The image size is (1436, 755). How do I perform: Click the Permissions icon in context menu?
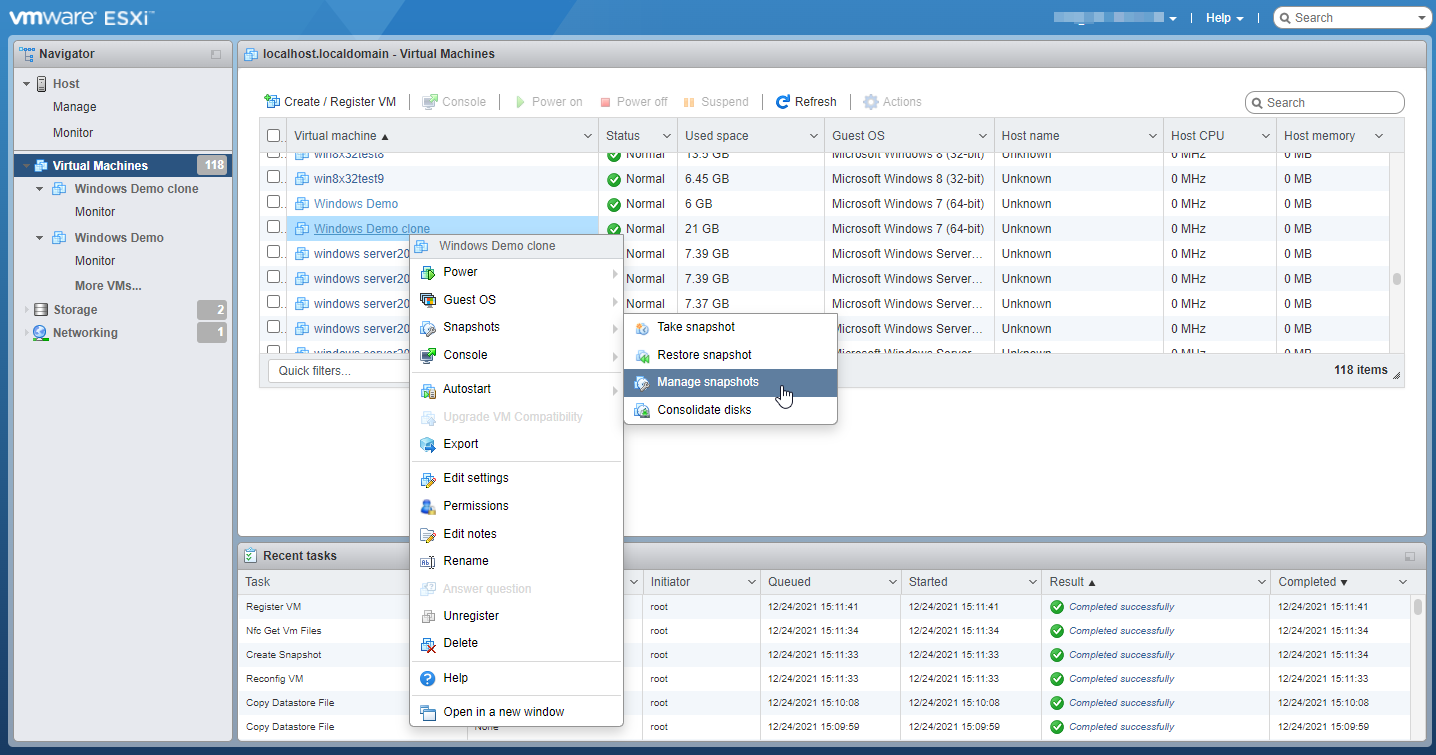tap(428, 506)
